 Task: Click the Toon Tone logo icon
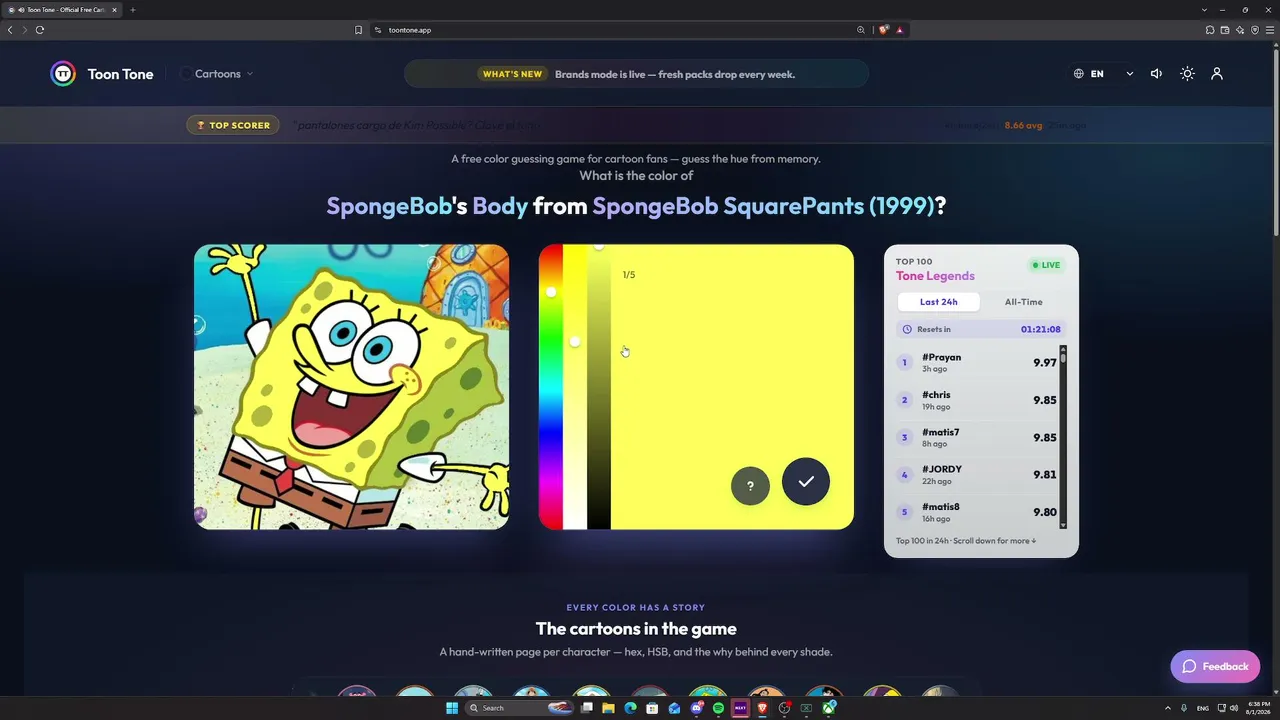pos(63,74)
